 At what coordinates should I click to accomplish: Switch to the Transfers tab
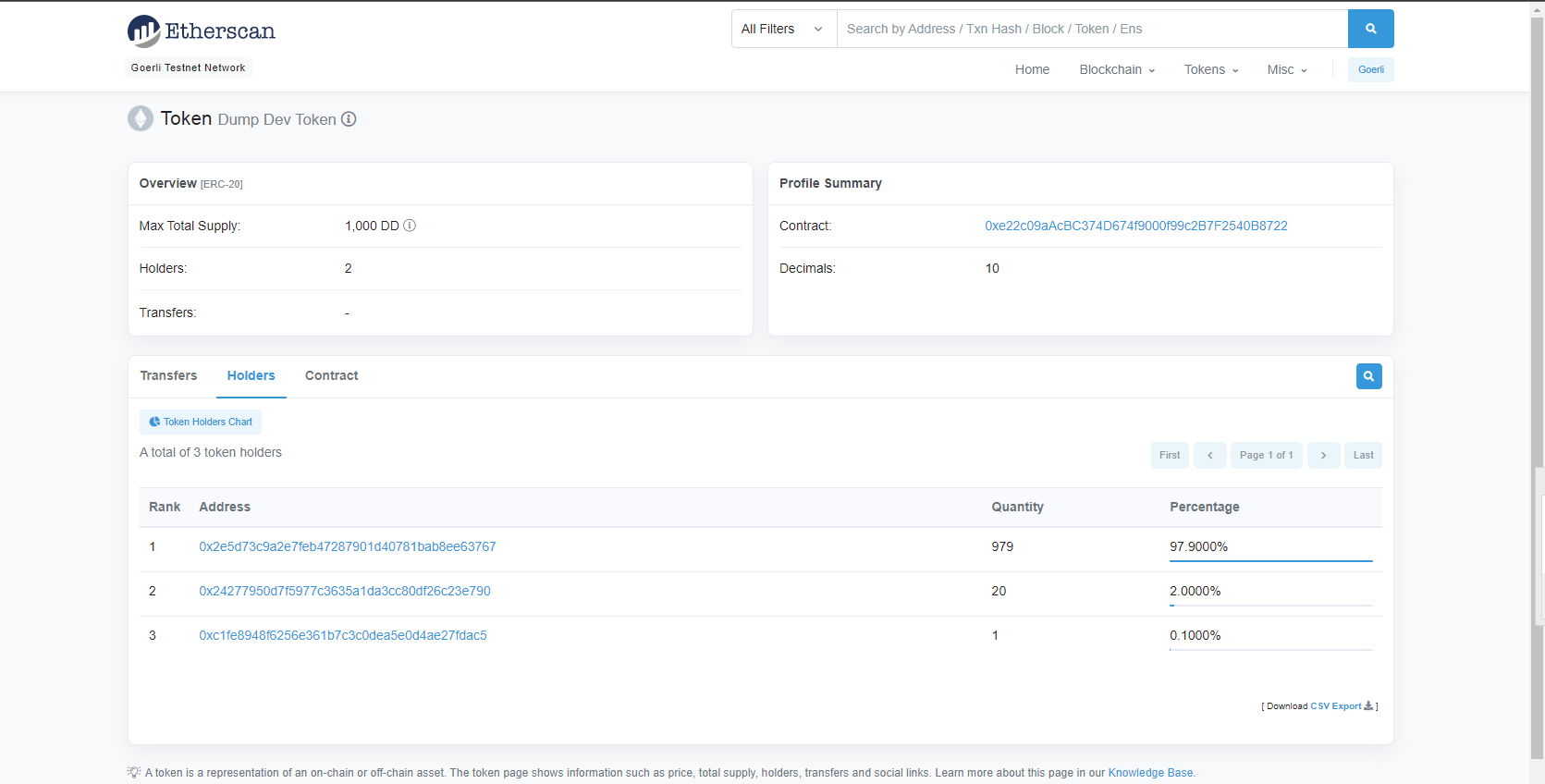[x=168, y=375]
